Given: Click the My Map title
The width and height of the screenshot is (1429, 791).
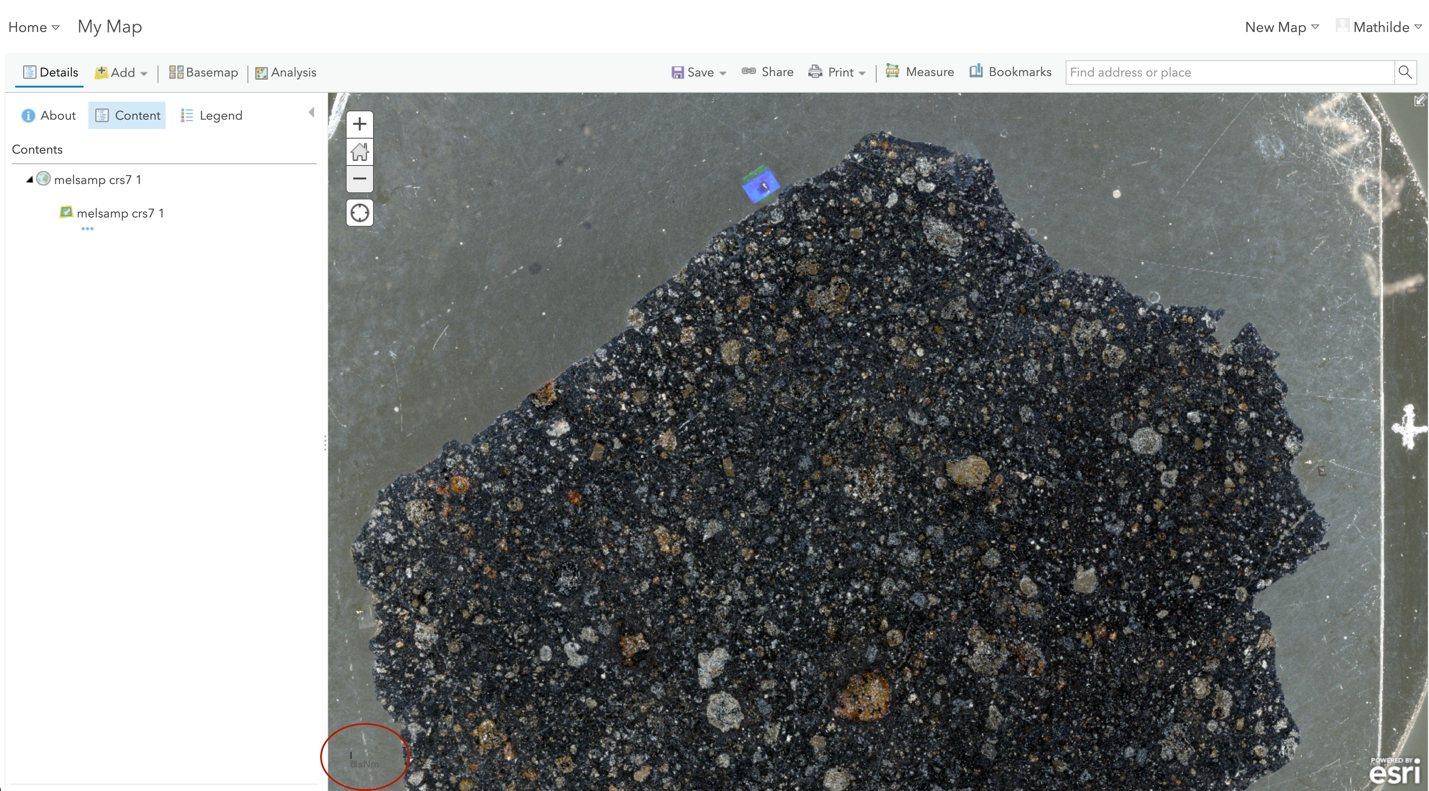Looking at the screenshot, I should coord(110,27).
